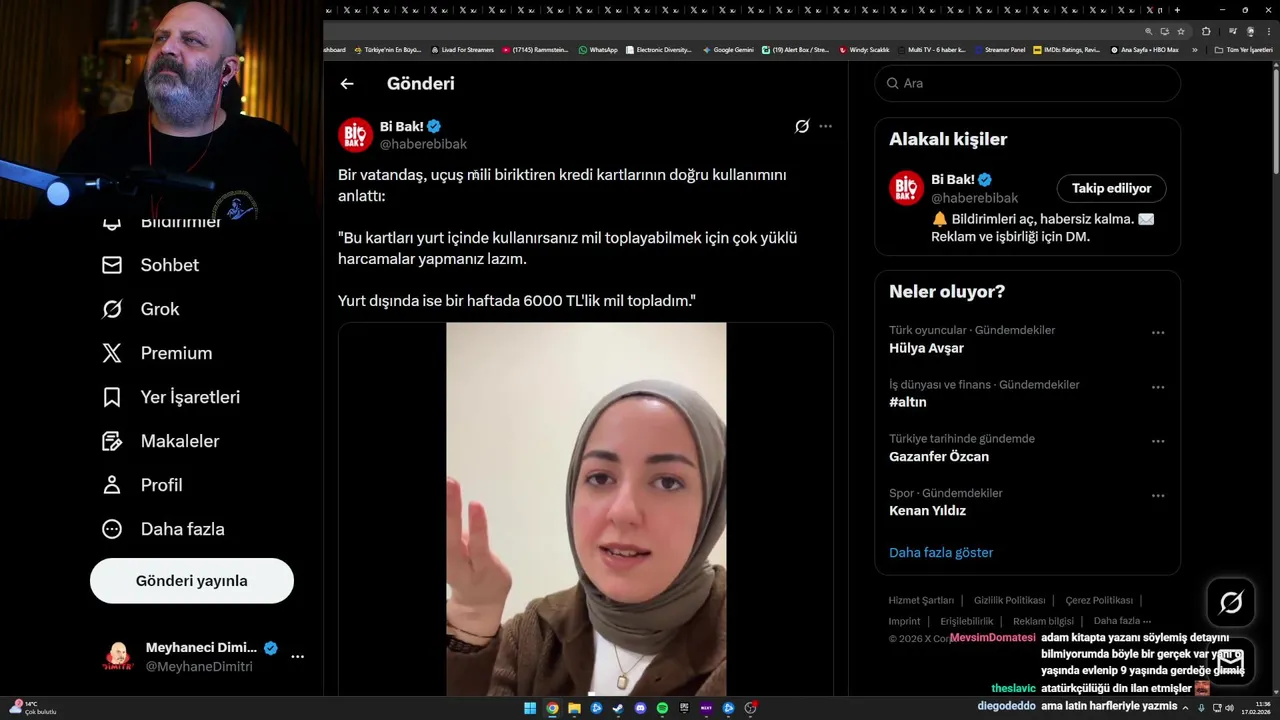The width and height of the screenshot is (1280, 720).
Task: Open Google Gemini bookmark
Action: tap(728, 49)
